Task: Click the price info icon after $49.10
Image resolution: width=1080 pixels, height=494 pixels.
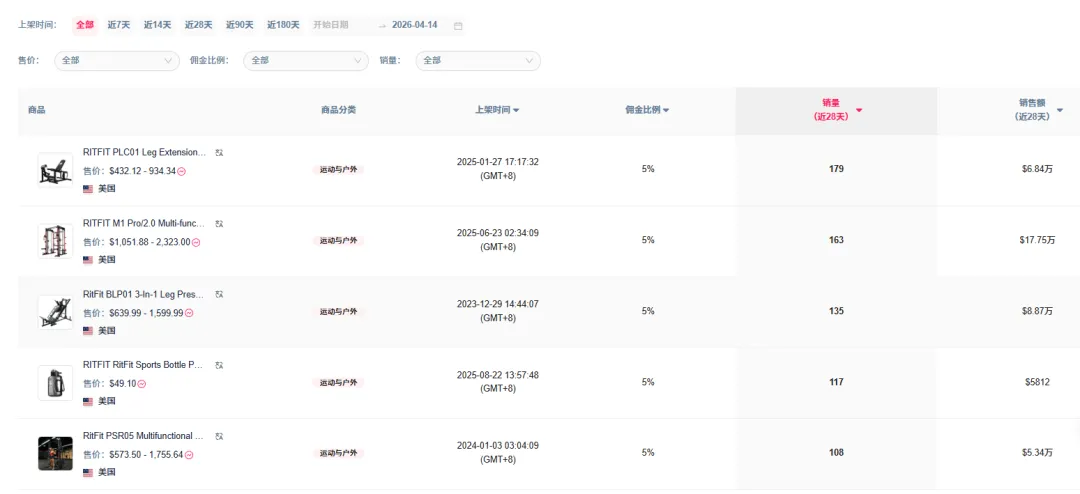Action: click(142, 383)
